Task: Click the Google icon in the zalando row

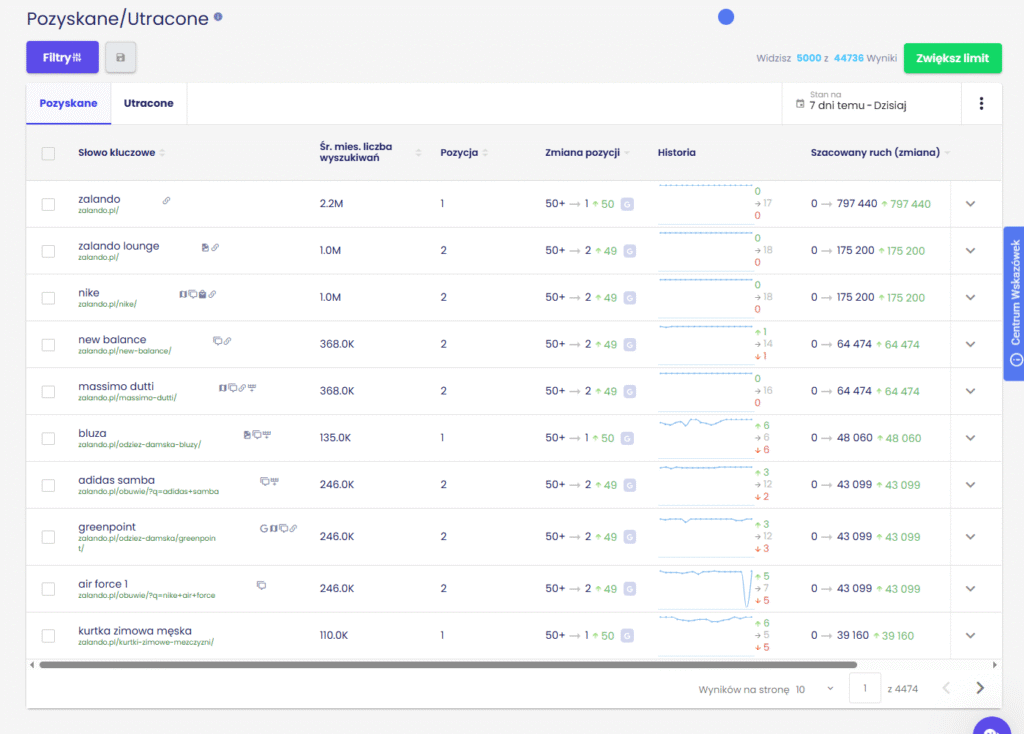Action: [627, 204]
